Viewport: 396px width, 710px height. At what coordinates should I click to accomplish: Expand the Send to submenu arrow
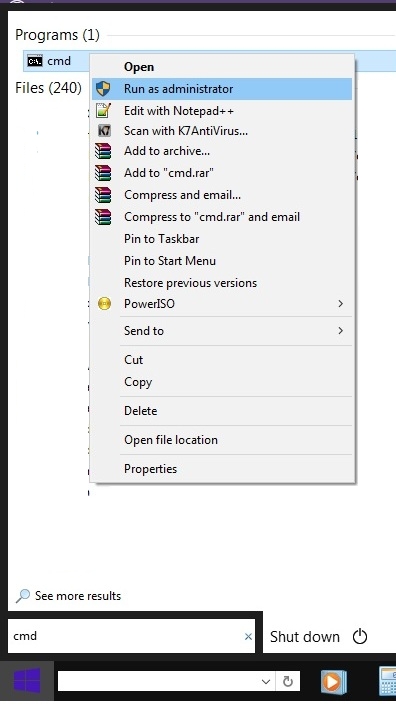coord(341,331)
